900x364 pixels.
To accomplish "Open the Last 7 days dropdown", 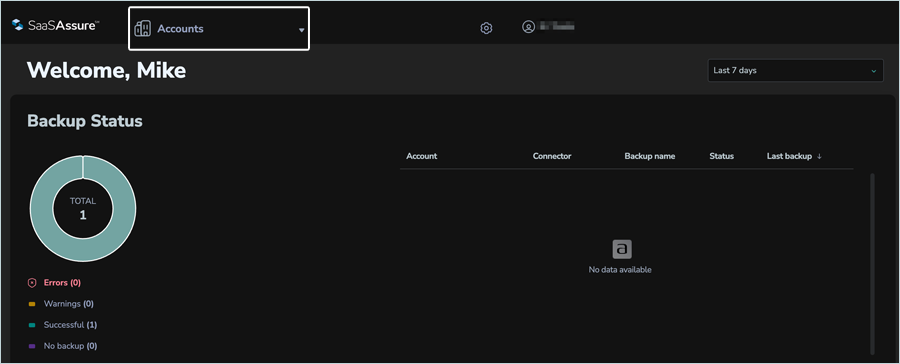I will (x=796, y=71).
